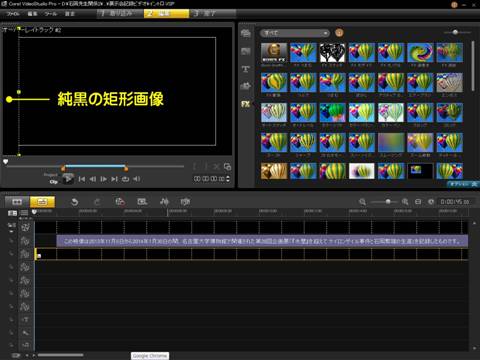This screenshot has height=360, width=480.
Task: Step to next frame
Action: (104, 179)
